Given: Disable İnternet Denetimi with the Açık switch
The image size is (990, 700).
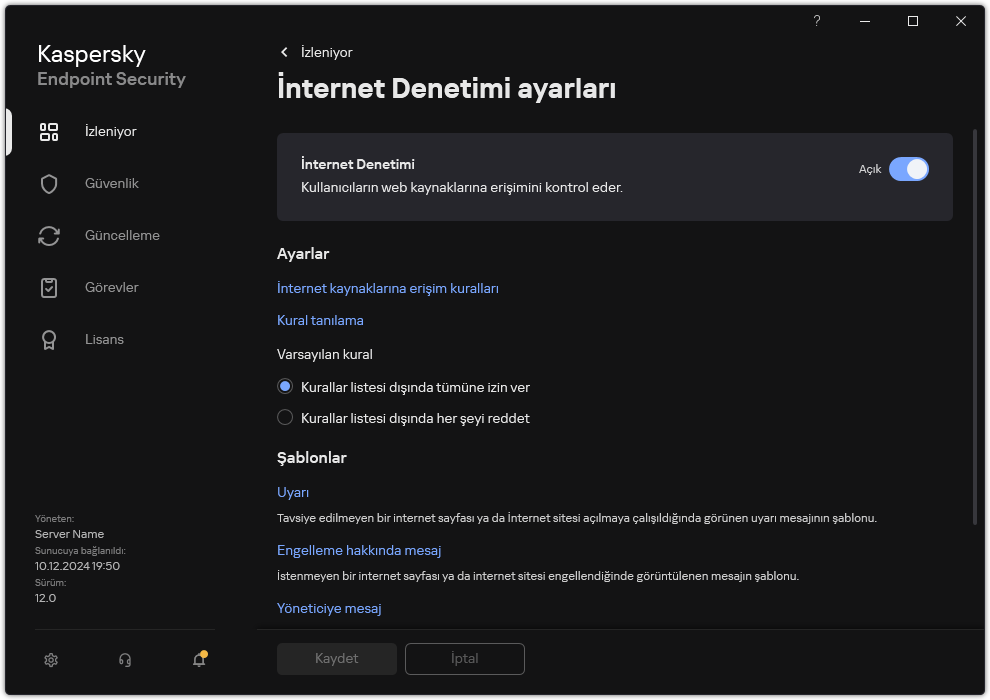Looking at the screenshot, I should click(x=909, y=169).
